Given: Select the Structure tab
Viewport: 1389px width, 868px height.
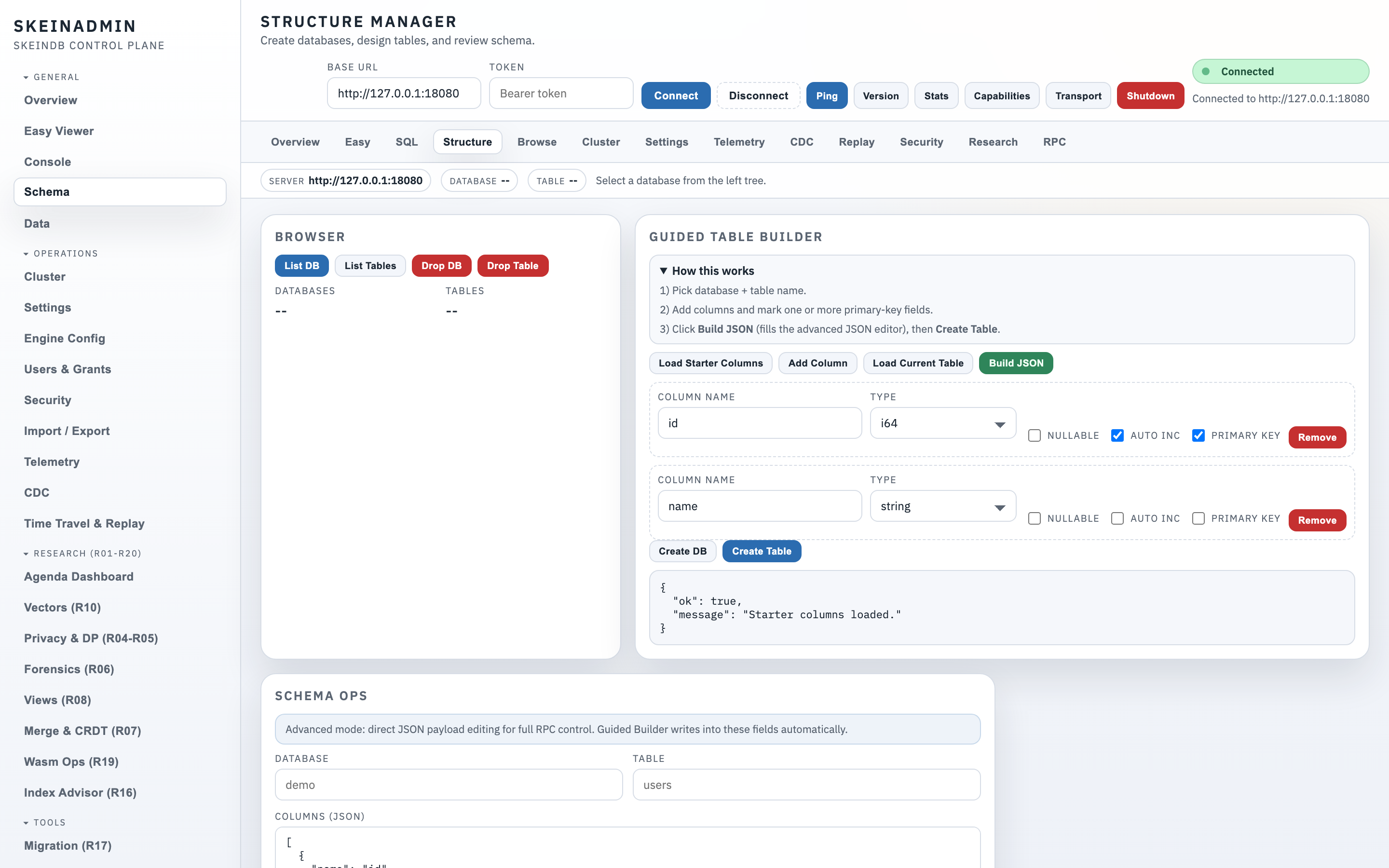Looking at the screenshot, I should pyautogui.click(x=467, y=142).
